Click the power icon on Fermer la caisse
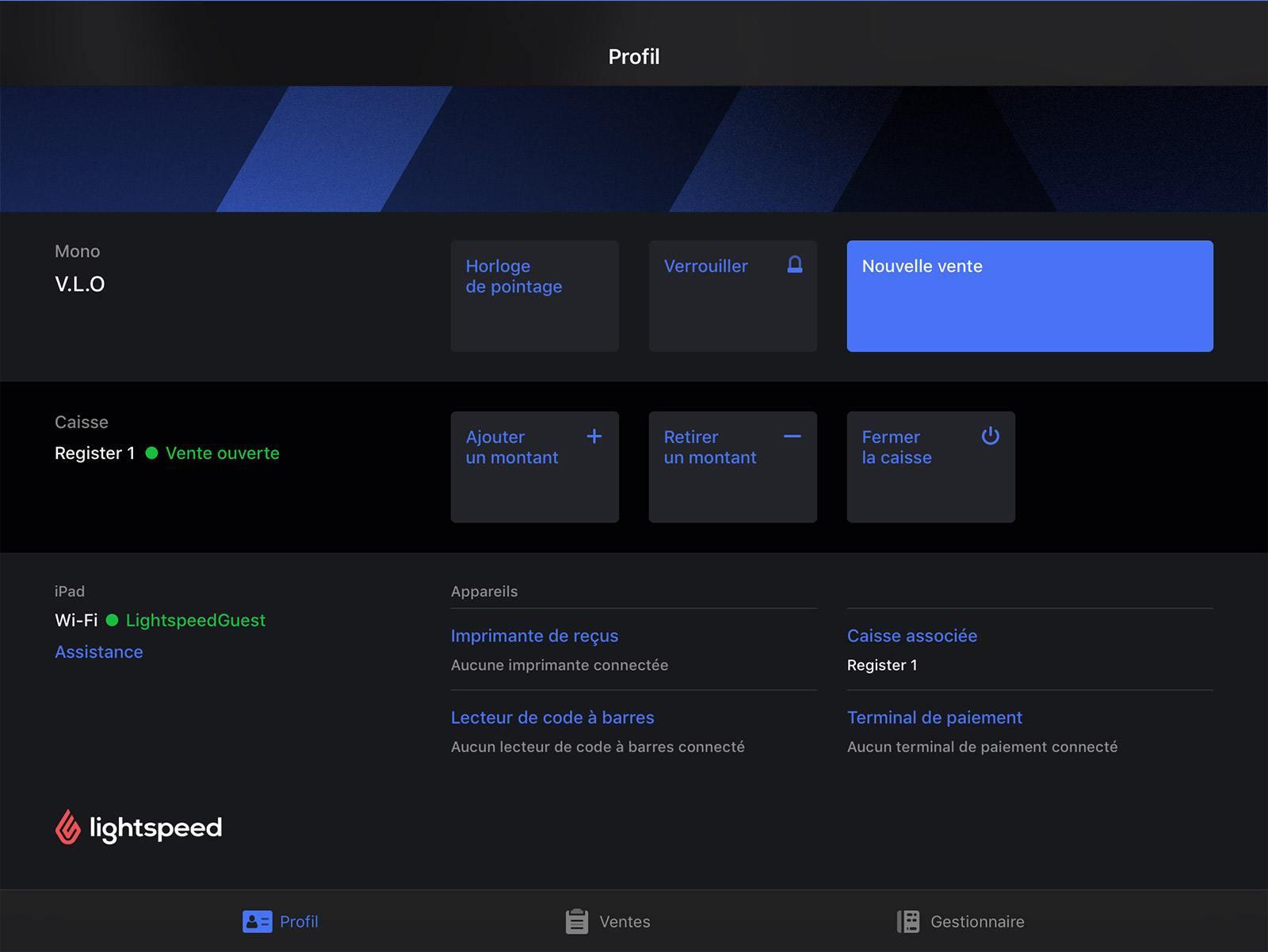 [991, 436]
